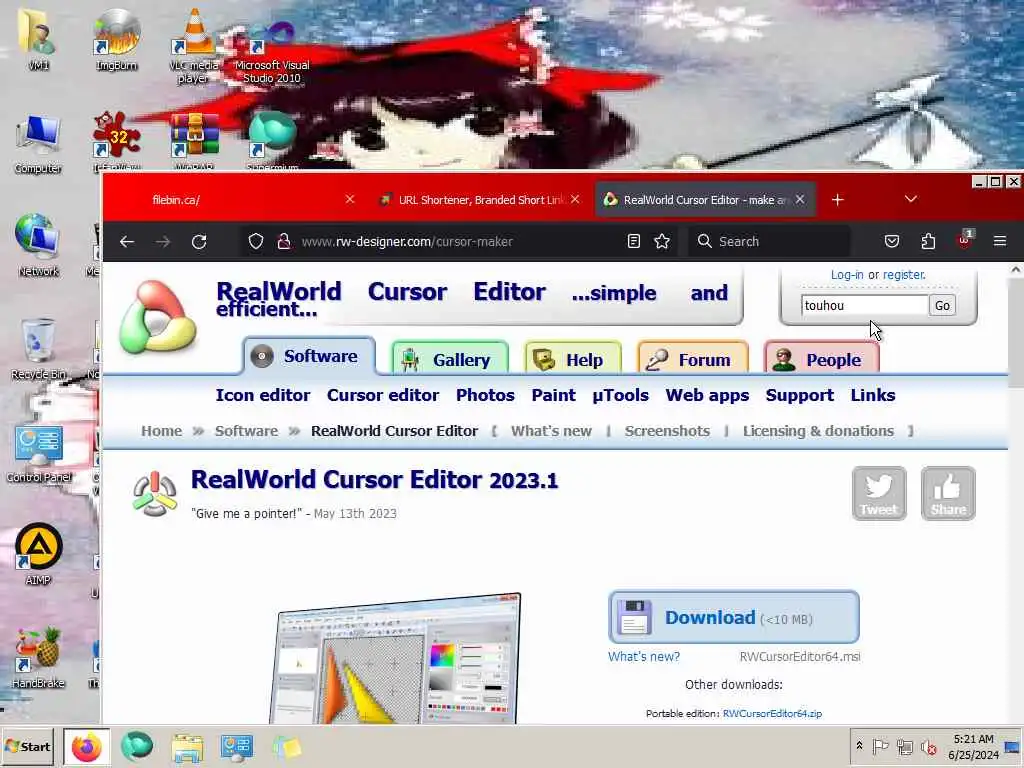The height and width of the screenshot is (768, 1024).
Task: Open the register link
Action: click(x=904, y=275)
